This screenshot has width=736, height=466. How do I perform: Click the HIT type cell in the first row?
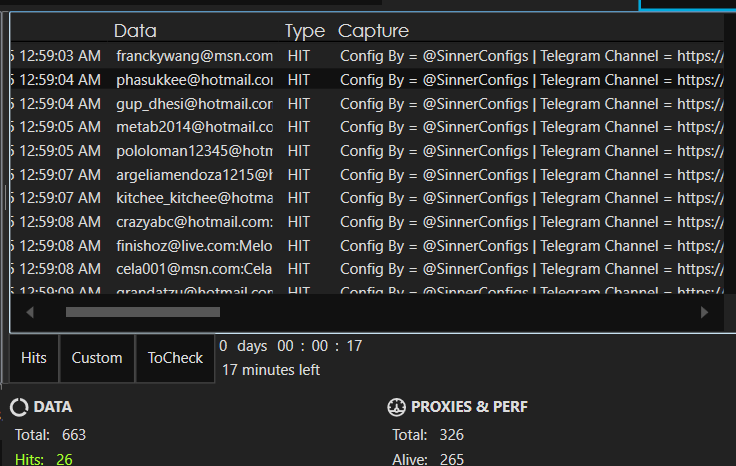[x=298, y=56]
